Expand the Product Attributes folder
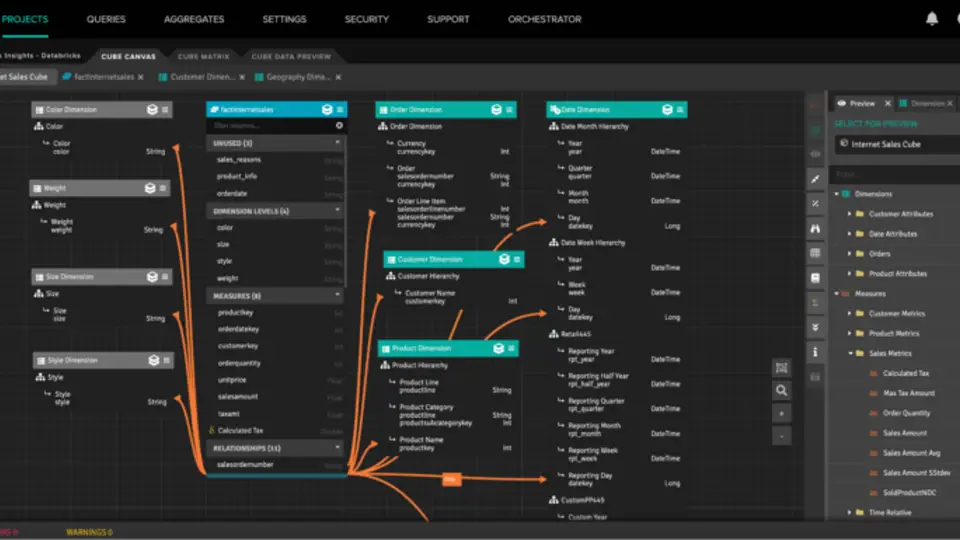 pos(849,274)
